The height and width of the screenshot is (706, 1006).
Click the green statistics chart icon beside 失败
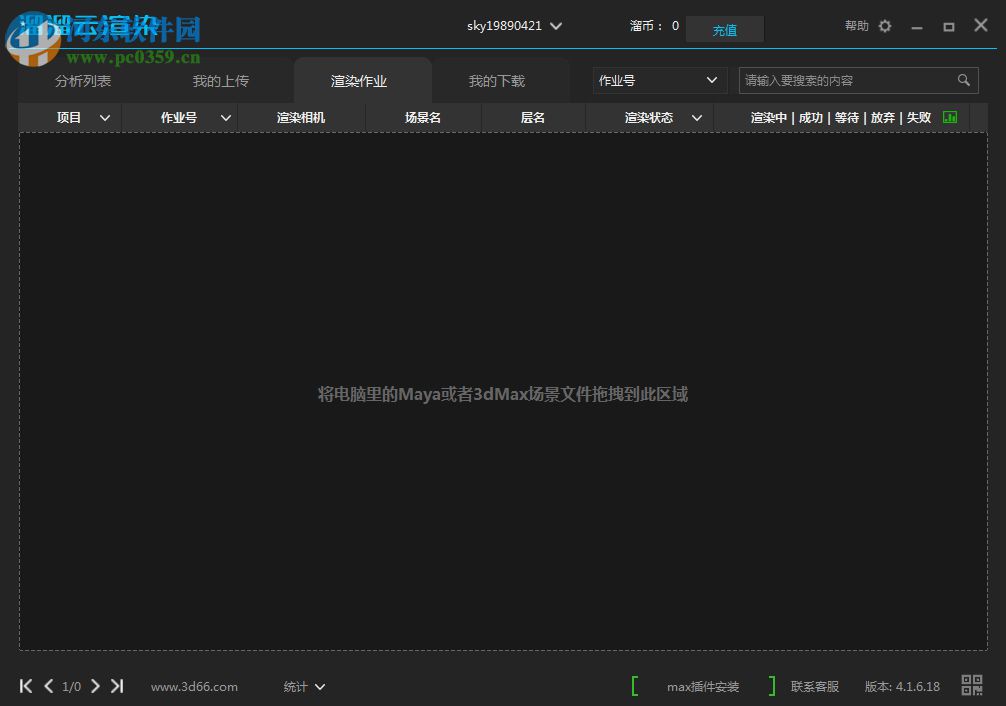click(x=949, y=117)
